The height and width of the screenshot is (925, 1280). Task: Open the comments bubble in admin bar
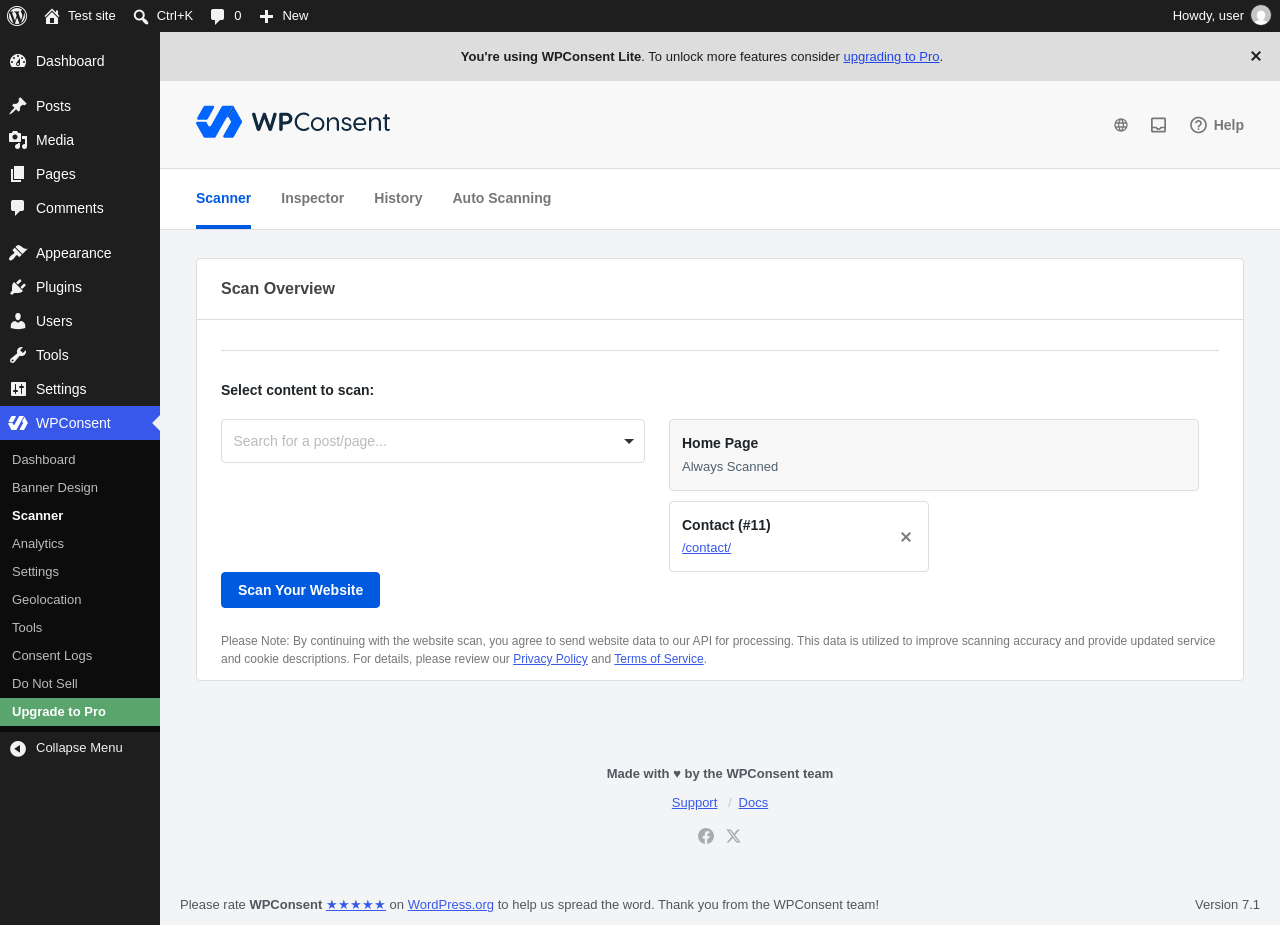[x=225, y=16]
